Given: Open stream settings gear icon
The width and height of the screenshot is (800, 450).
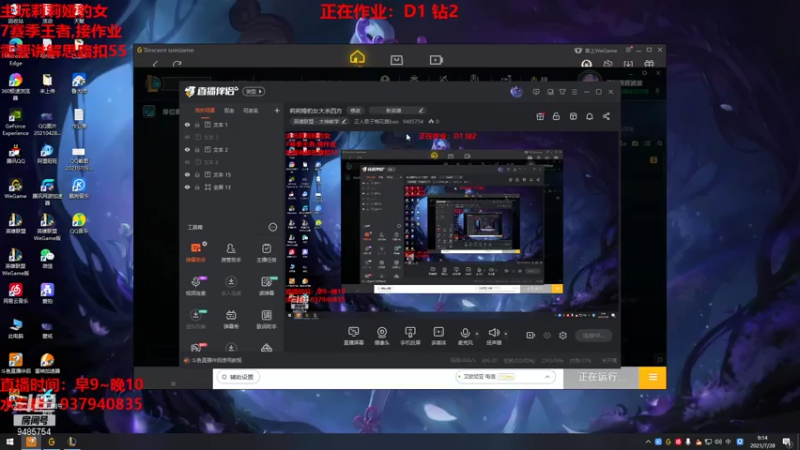Looking at the screenshot, I should pyautogui.click(x=563, y=335).
